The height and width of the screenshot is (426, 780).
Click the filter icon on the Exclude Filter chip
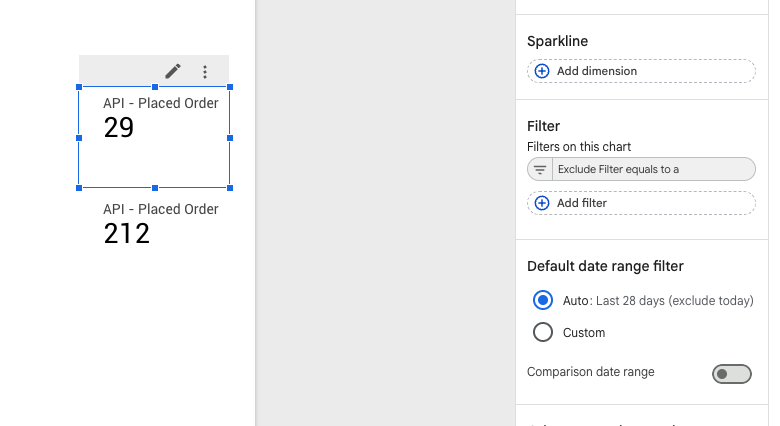tap(540, 169)
